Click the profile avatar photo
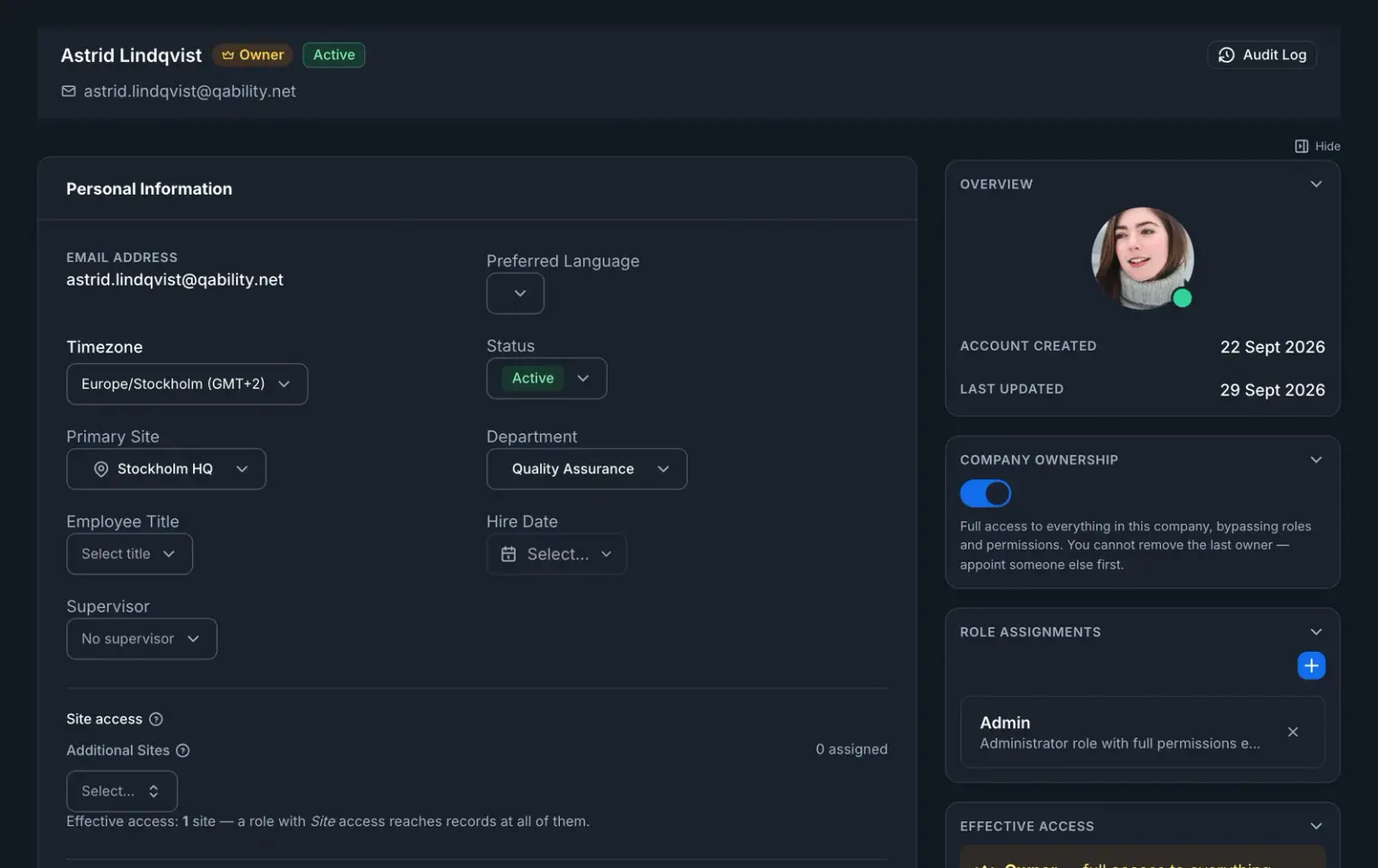 point(1142,258)
